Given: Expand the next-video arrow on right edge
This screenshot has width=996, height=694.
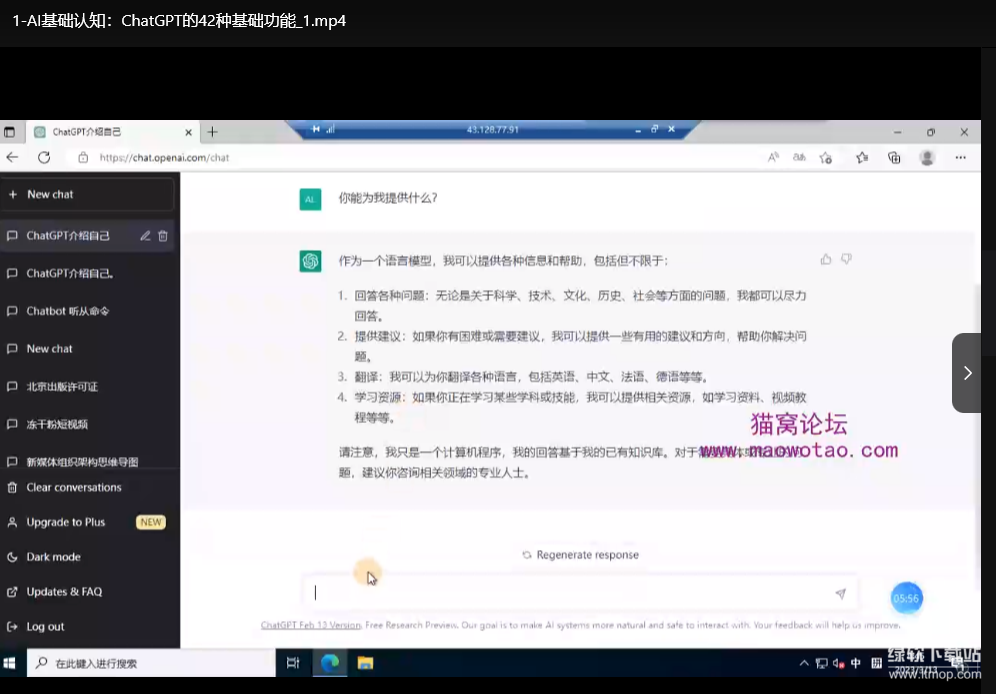Looking at the screenshot, I should coord(967,373).
